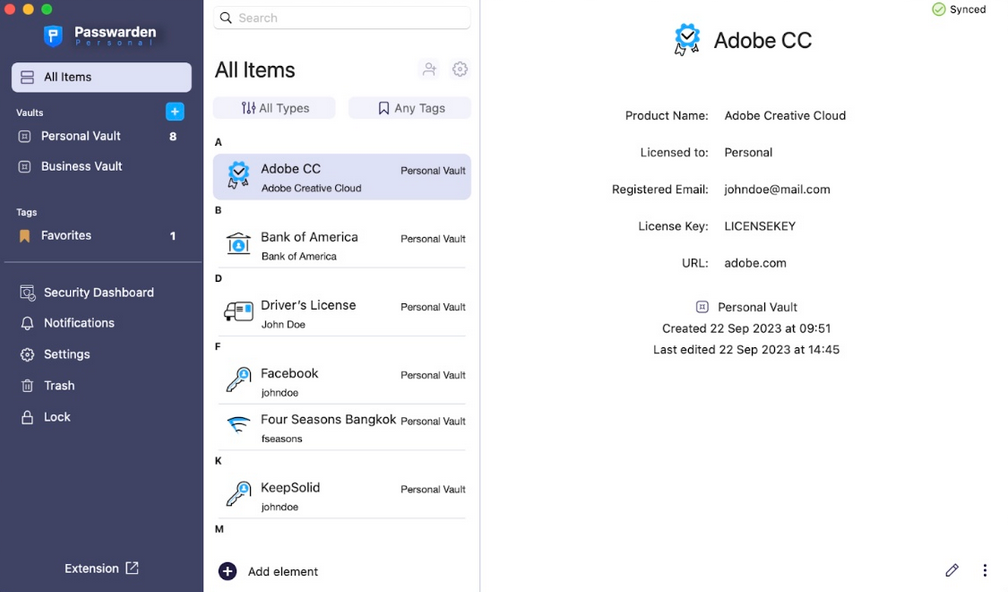Add a new vault with plus button
The image size is (1008, 592).
point(175,111)
